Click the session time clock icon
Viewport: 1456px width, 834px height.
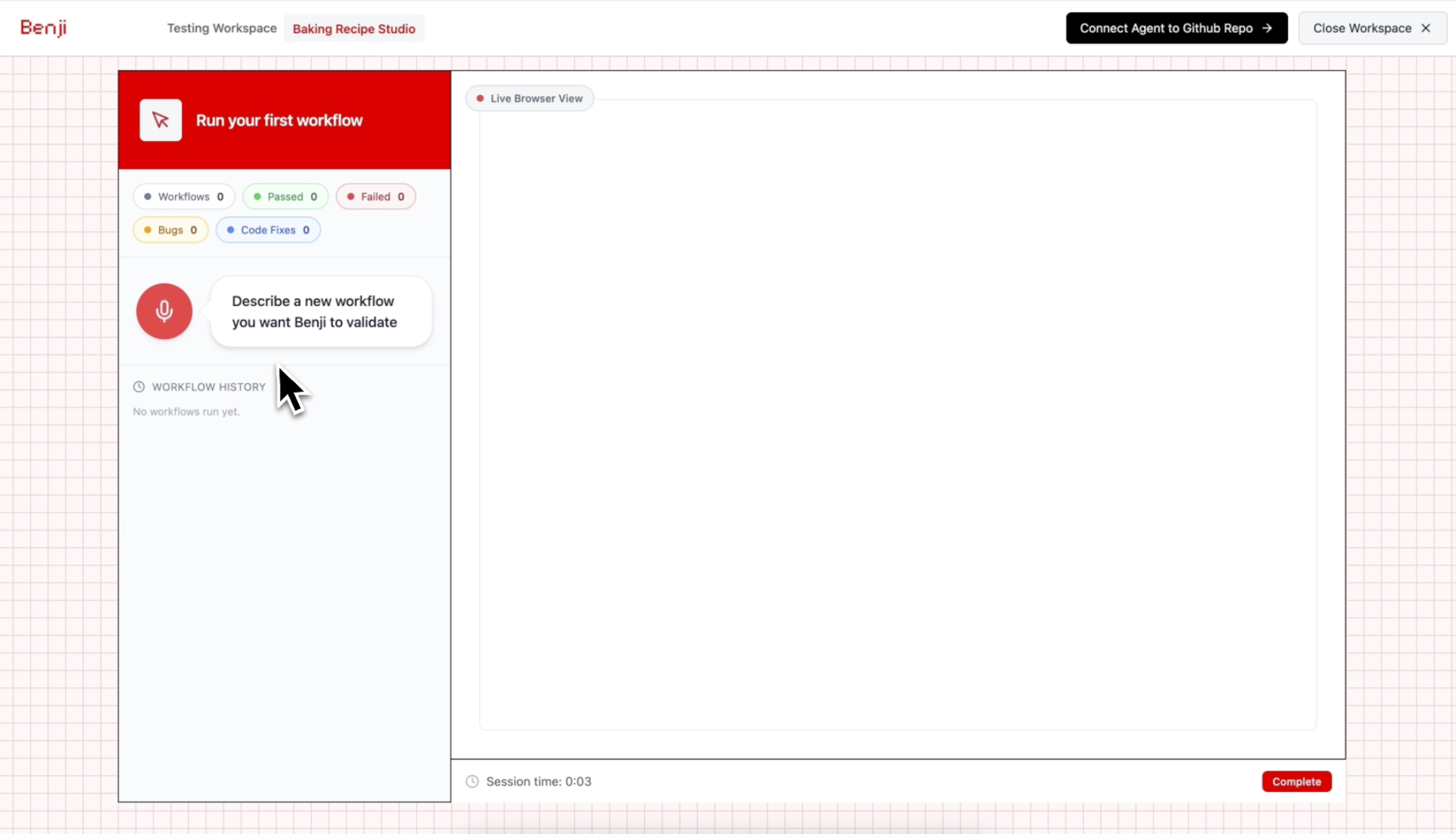[x=472, y=781]
